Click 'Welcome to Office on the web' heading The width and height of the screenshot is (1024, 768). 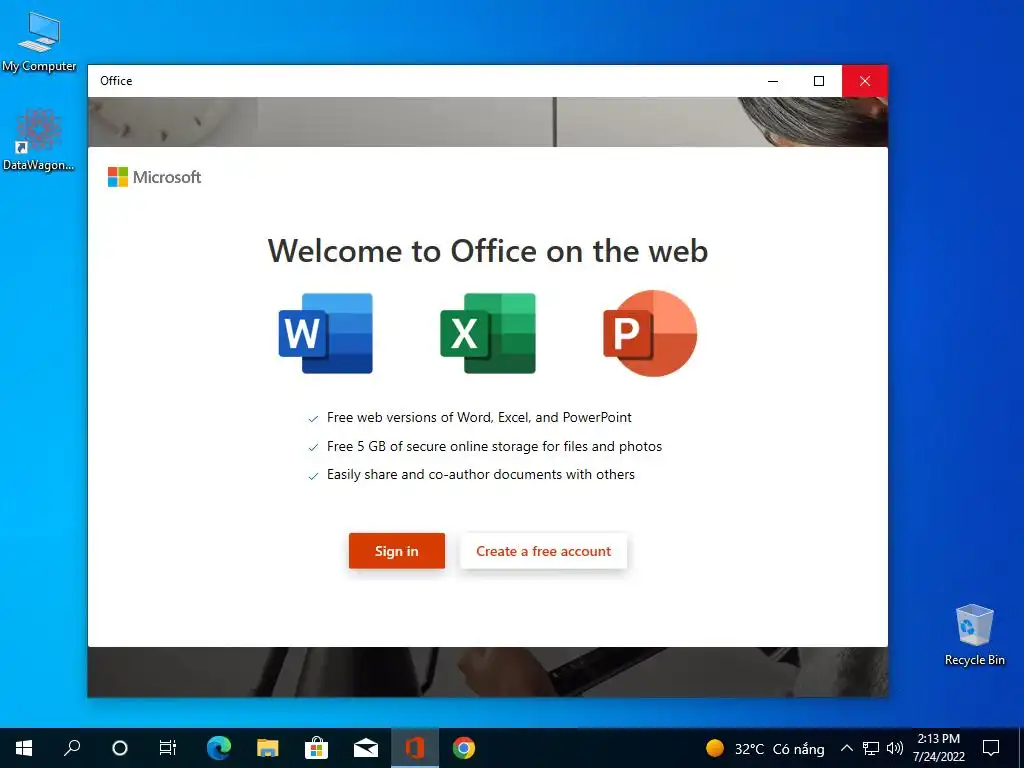[488, 251]
